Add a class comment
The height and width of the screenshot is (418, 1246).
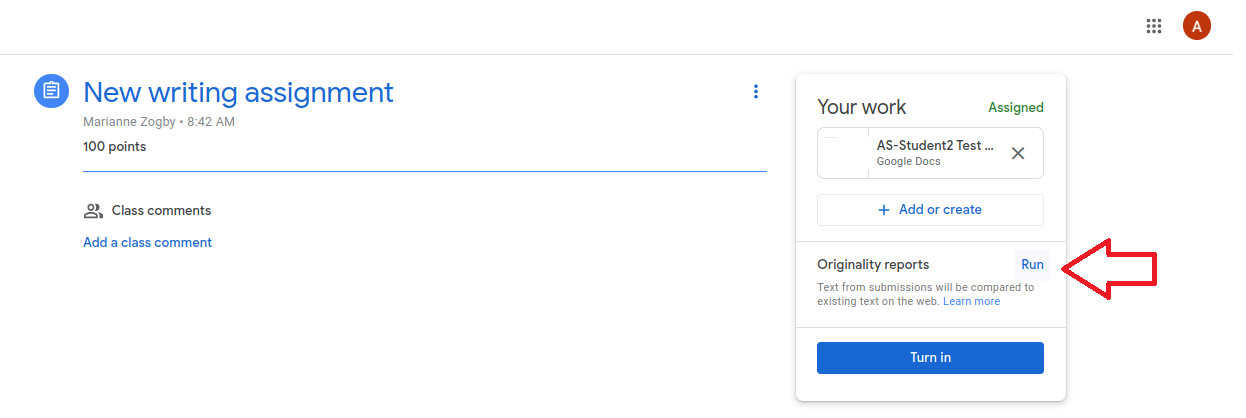tap(147, 242)
